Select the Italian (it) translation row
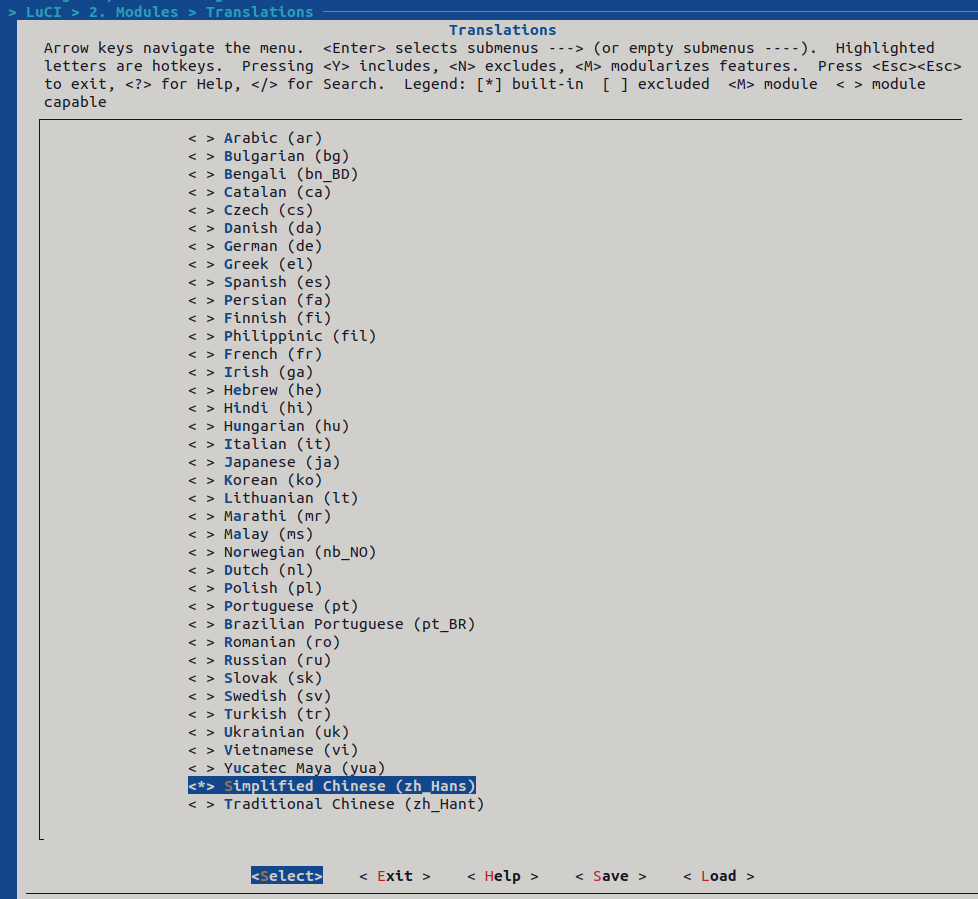 coord(259,445)
